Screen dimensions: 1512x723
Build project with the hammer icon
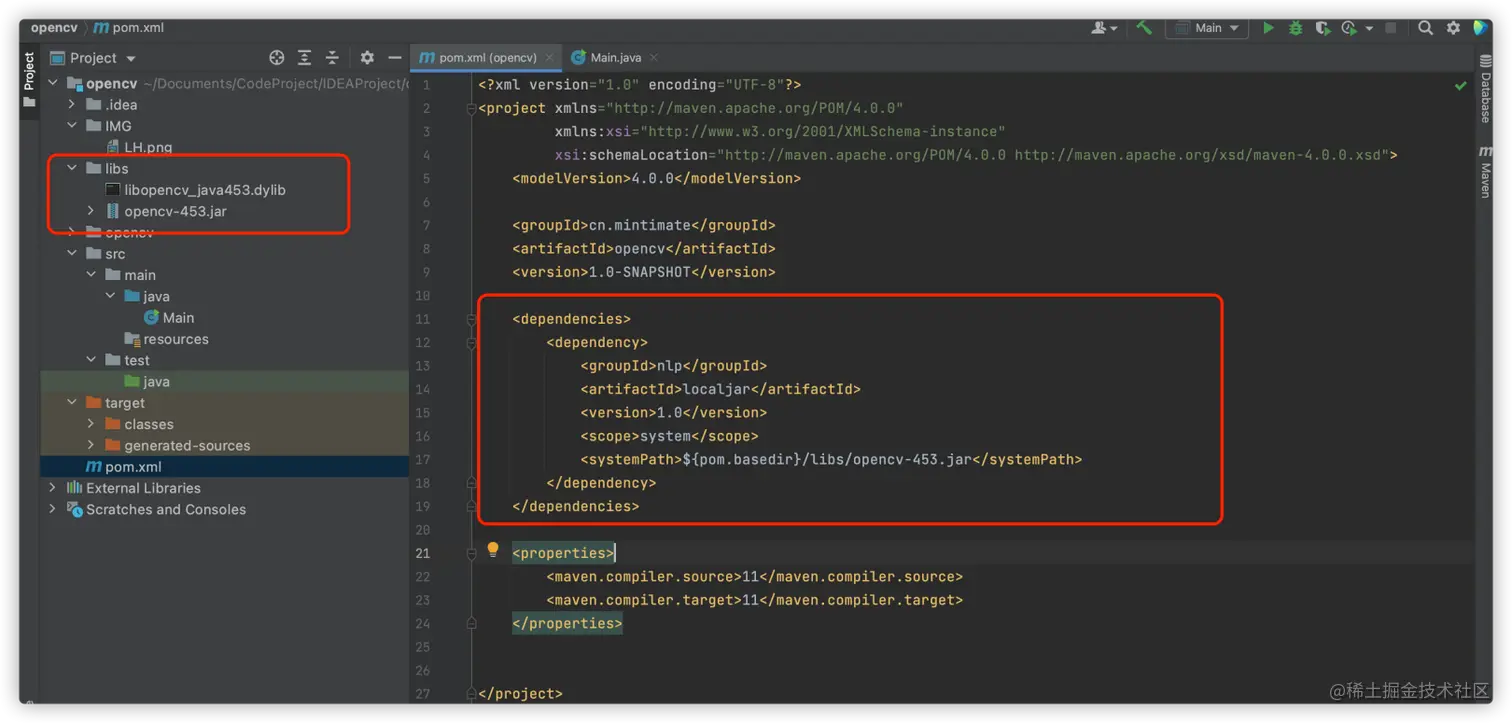point(1144,28)
